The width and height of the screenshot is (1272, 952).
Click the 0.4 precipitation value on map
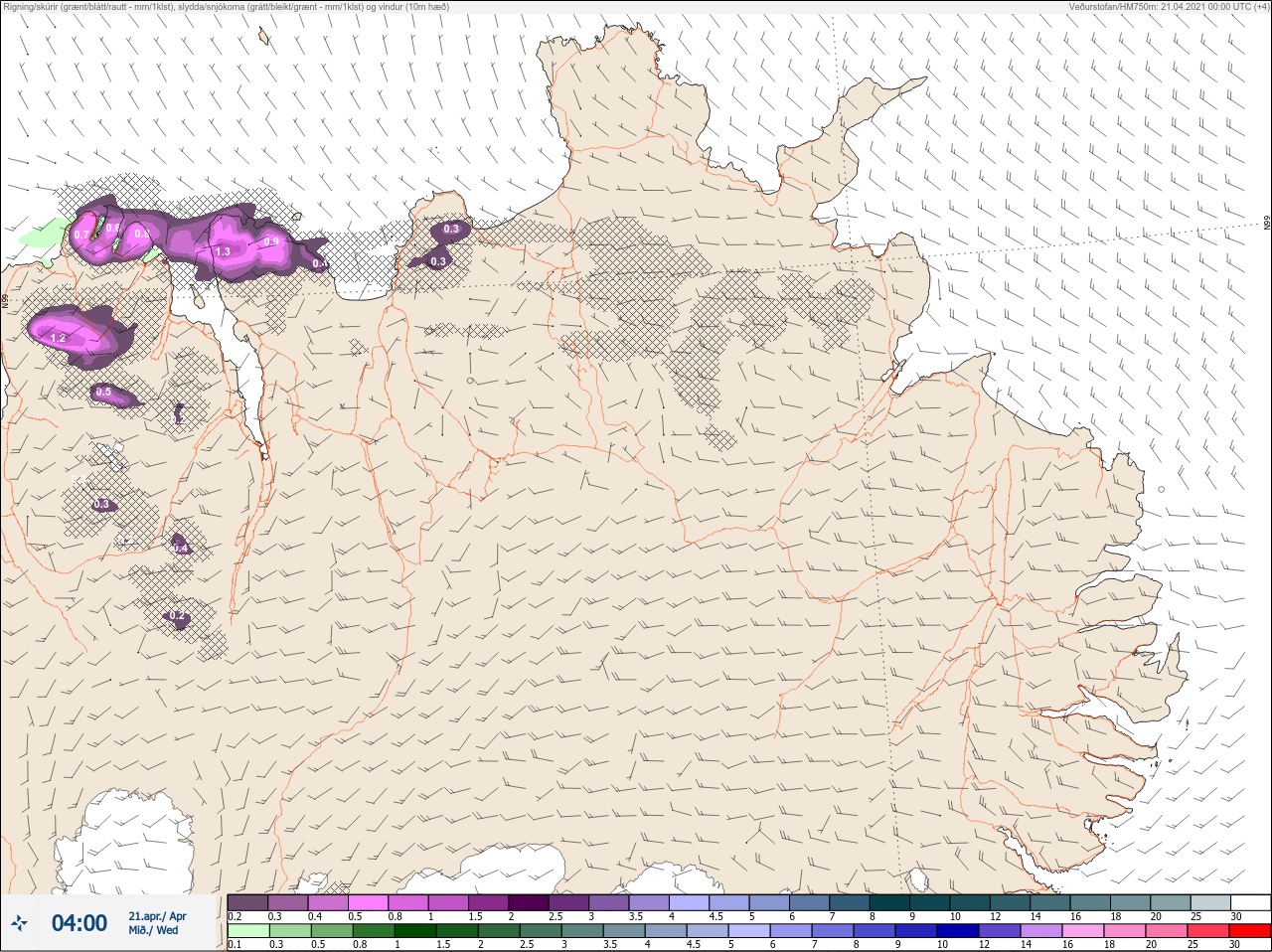(181, 549)
